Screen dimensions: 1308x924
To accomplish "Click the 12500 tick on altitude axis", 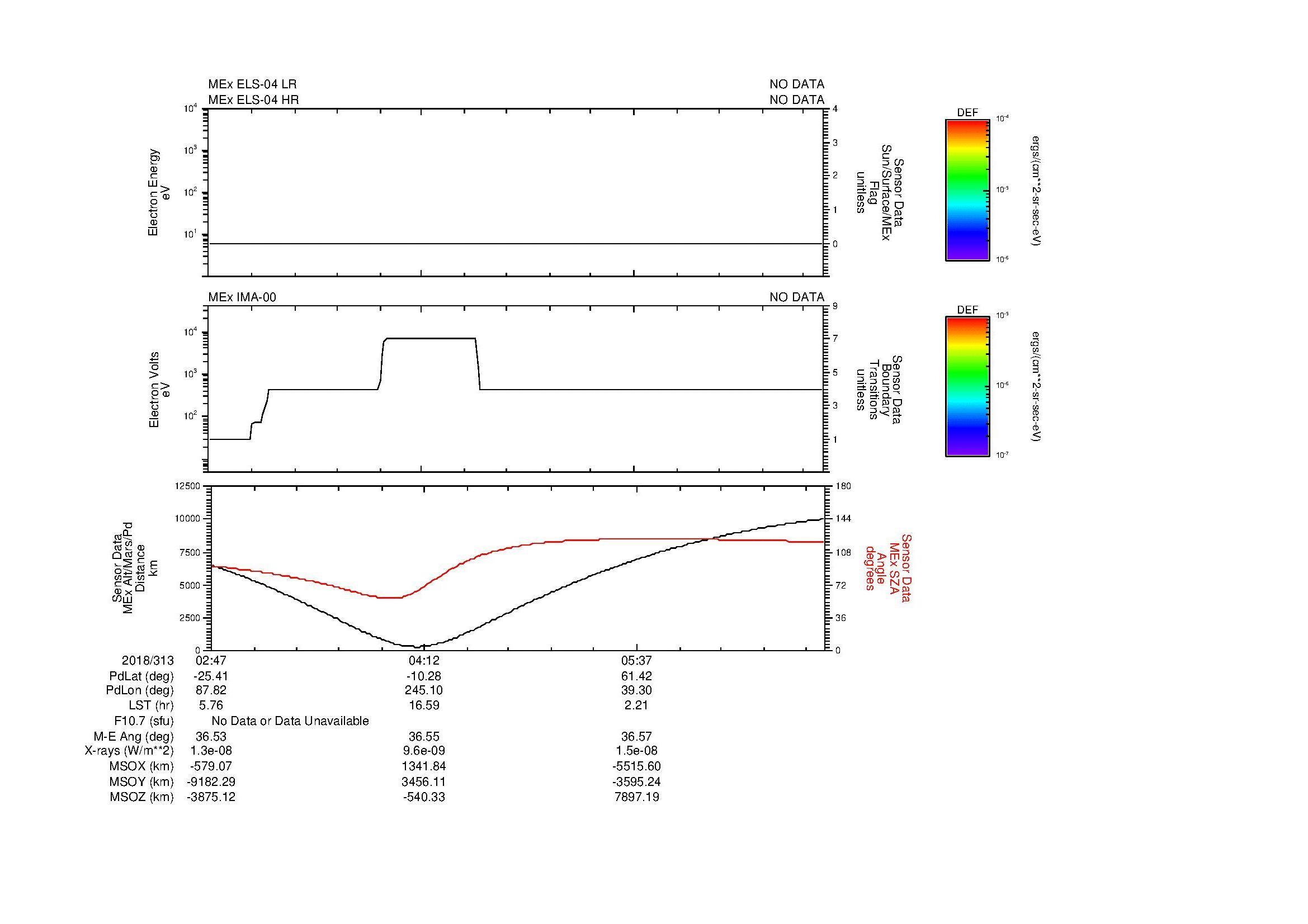I will point(187,486).
